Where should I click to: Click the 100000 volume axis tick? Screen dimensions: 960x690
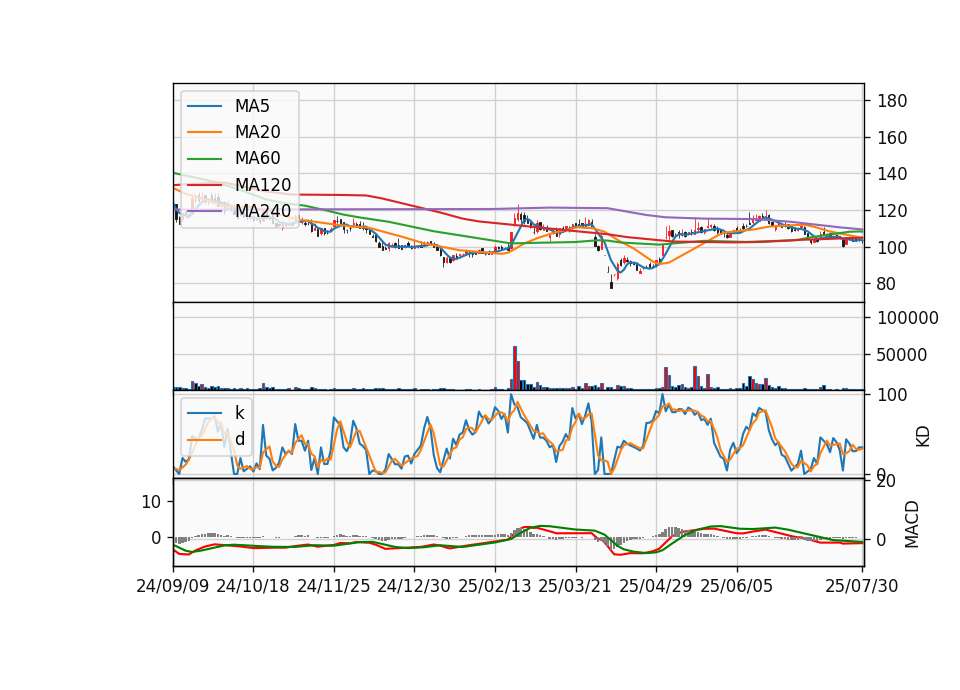click(x=908, y=318)
